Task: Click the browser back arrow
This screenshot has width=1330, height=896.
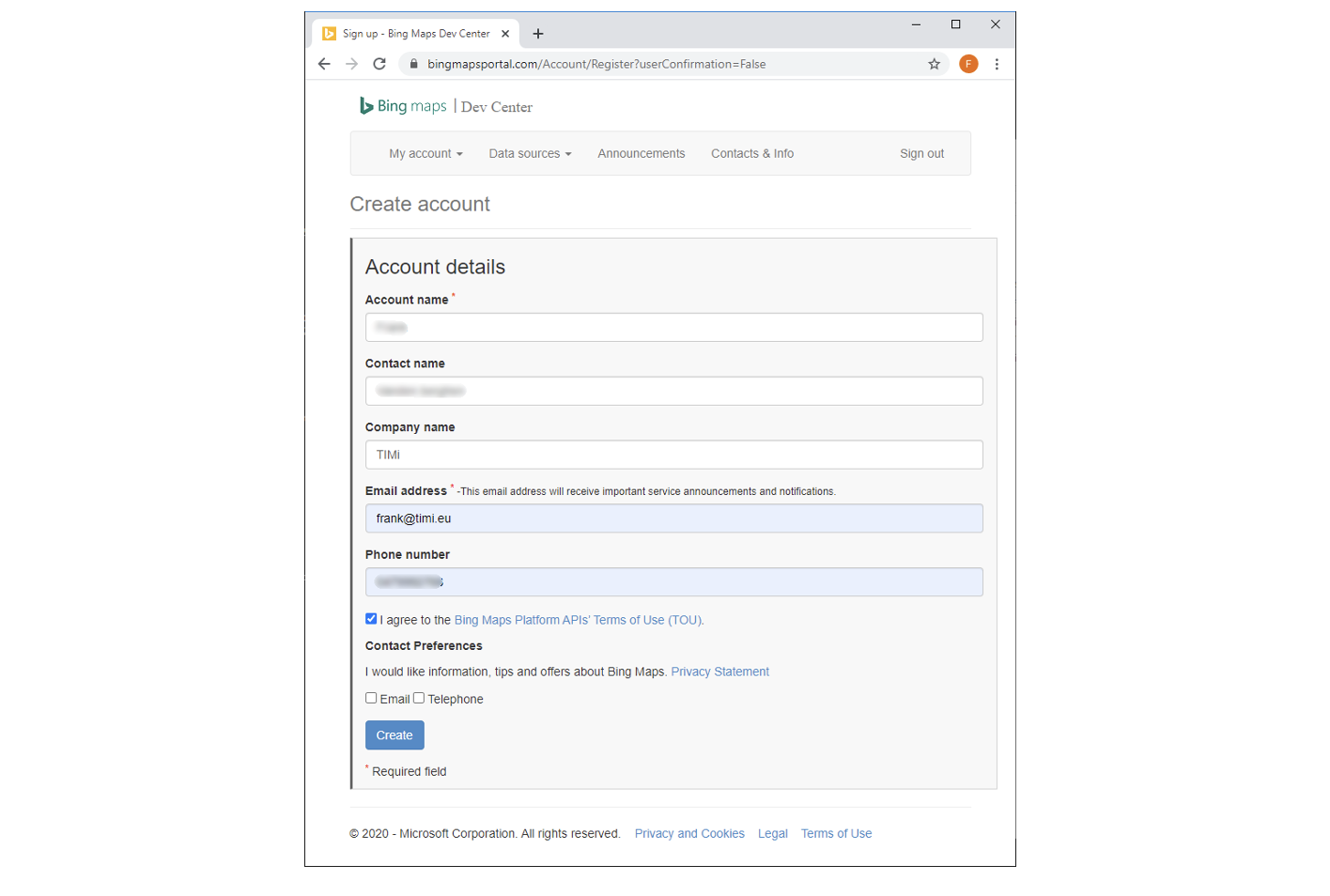Action: click(x=324, y=64)
